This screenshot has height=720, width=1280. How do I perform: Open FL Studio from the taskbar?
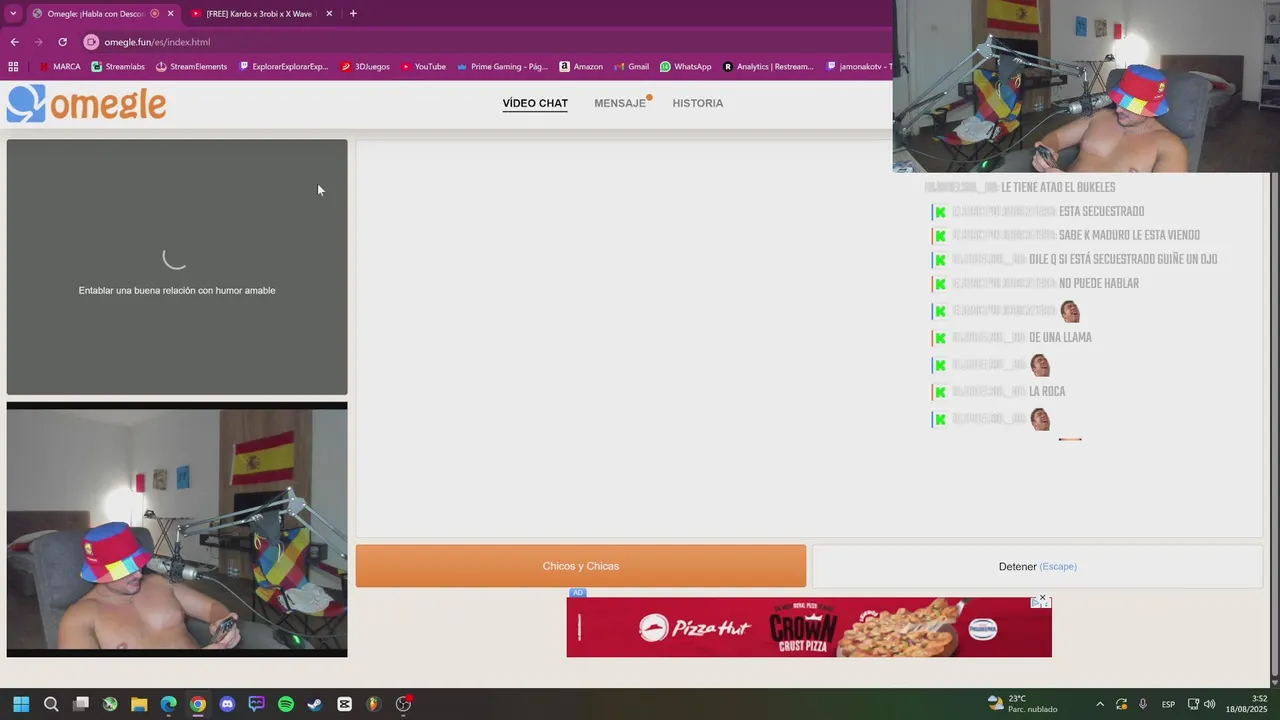tap(374, 704)
